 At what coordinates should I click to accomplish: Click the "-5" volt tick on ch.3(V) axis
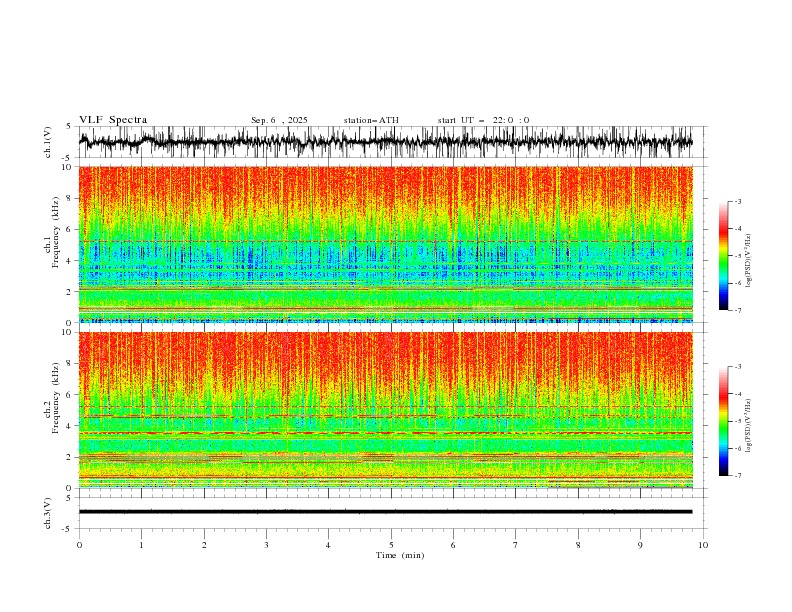point(68,529)
